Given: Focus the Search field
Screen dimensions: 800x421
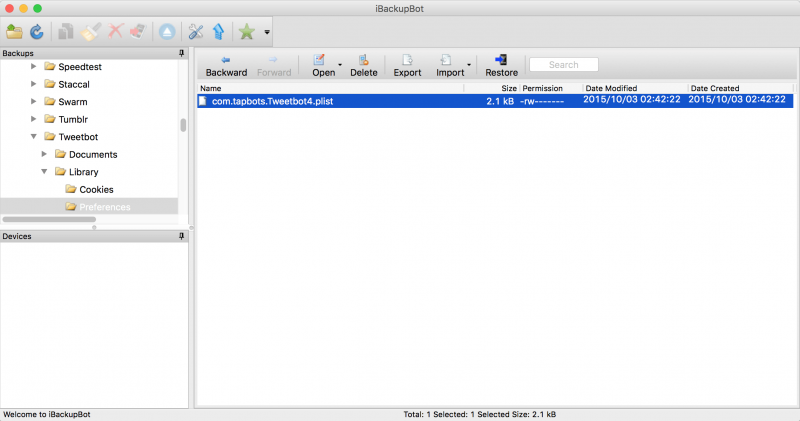Looking at the screenshot, I should (564, 65).
